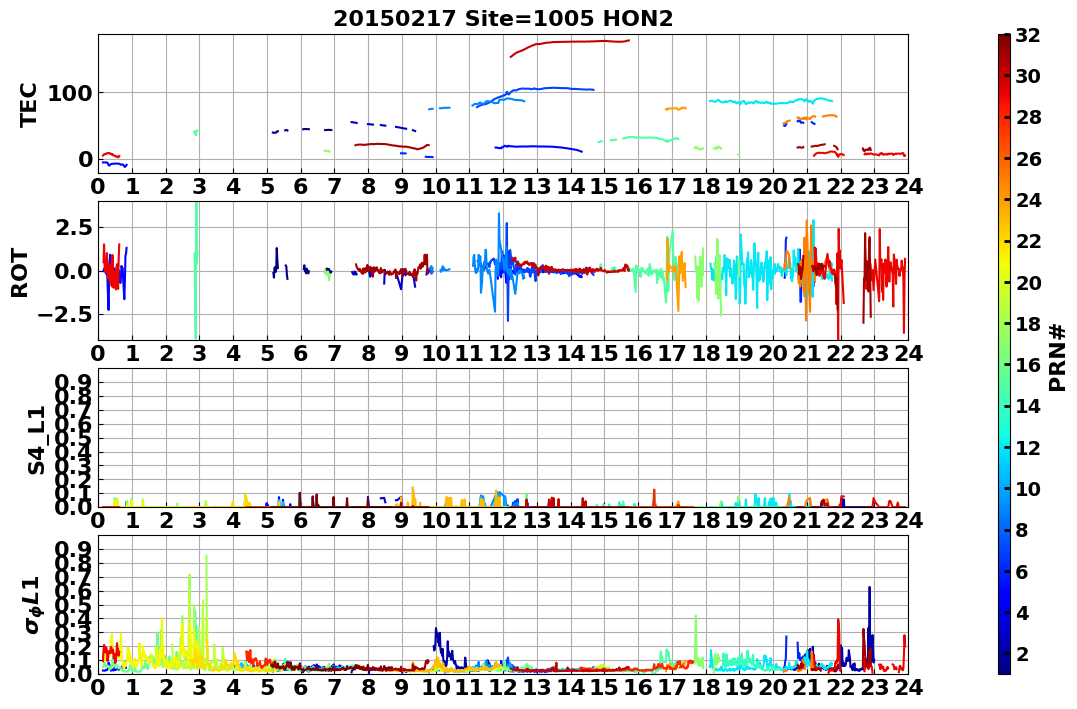1077x709 pixels.
Task: Click colorbar tick label 10
Action: tap(1028, 488)
